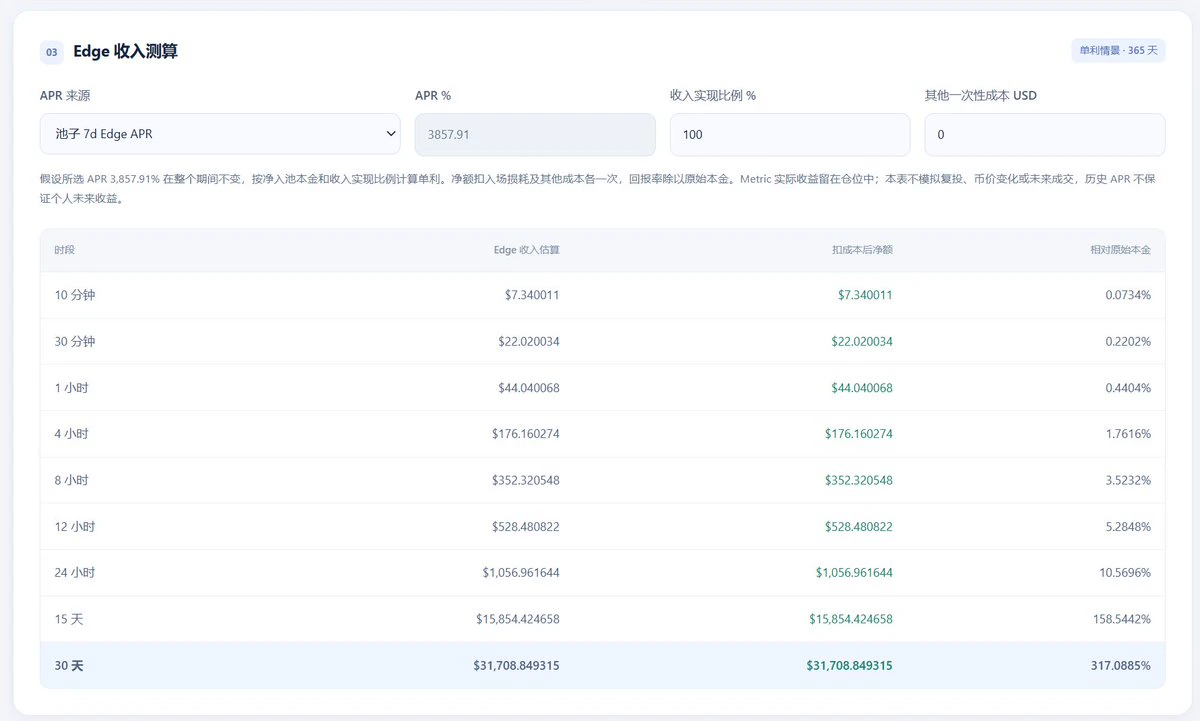Click the 相对原始本金 column header
Screen dimensions: 1200x721
click(1120, 250)
